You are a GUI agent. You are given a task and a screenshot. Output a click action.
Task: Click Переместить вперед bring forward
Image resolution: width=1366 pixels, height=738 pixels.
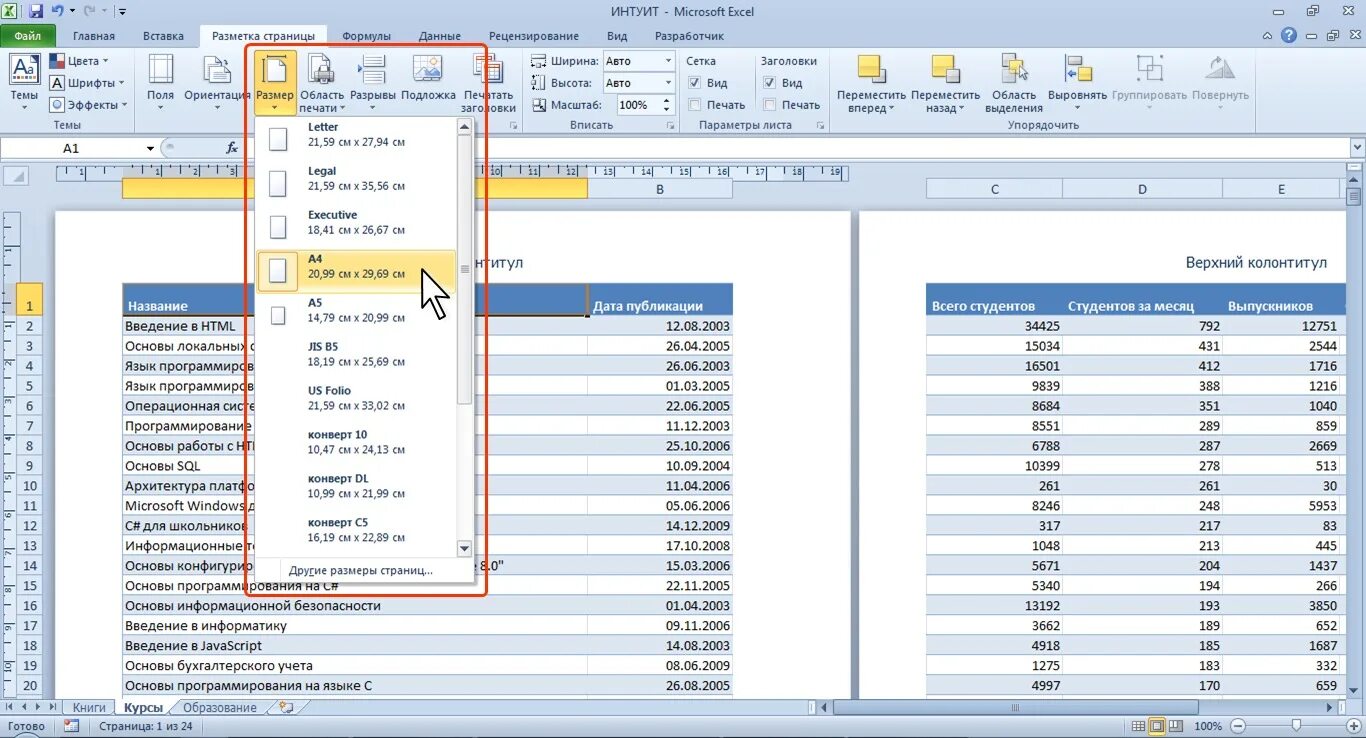point(872,82)
